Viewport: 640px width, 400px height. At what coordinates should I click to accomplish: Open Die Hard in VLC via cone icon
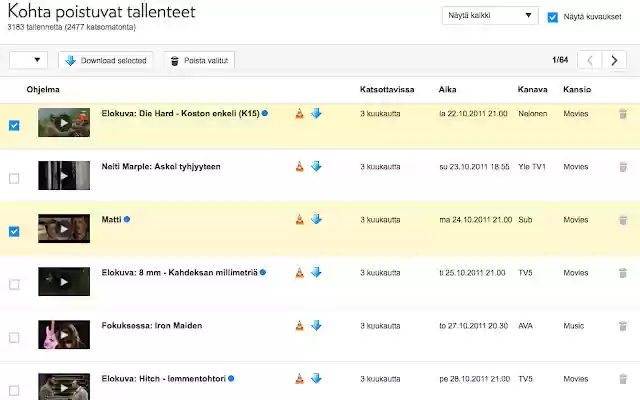(x=300, y=113)
